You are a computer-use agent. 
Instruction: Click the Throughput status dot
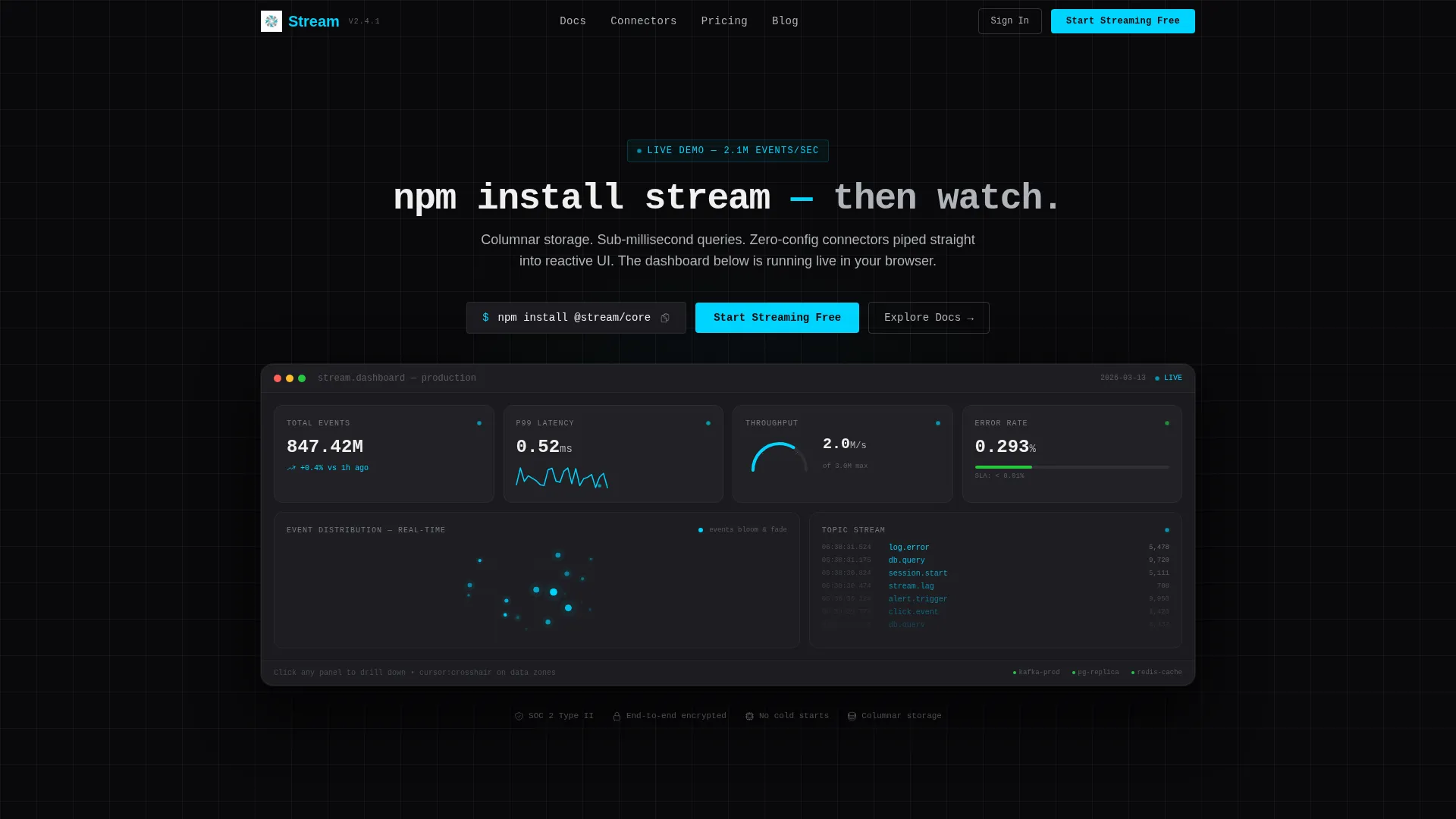click(x=938, y=423)
